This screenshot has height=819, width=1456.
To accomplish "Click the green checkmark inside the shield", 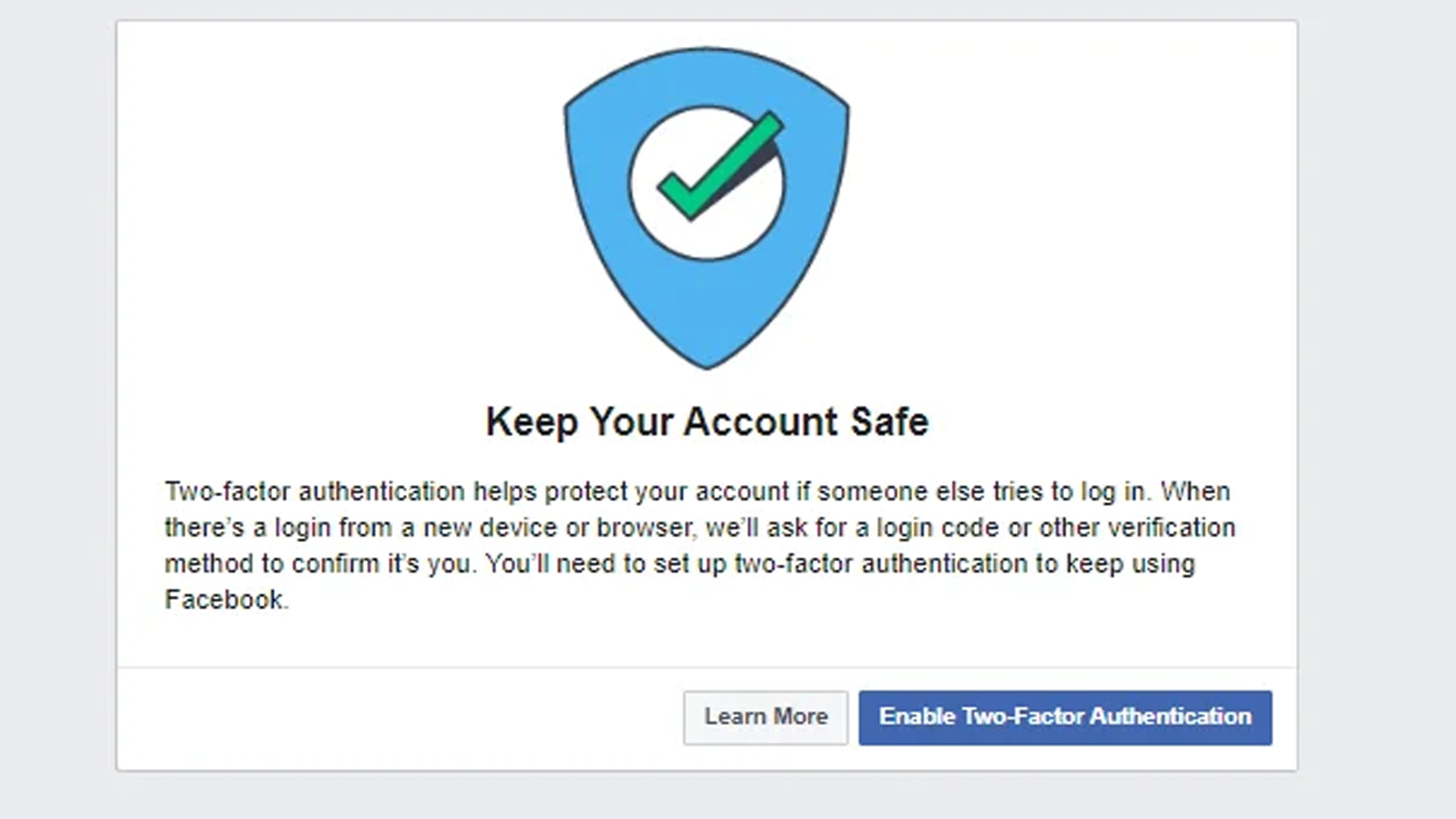I will click(719, 165).
